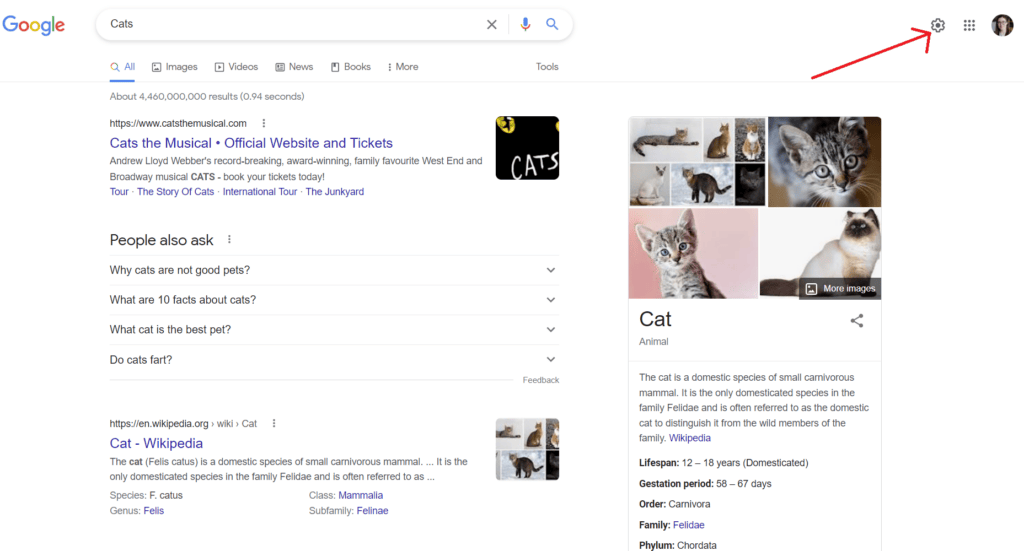
Task: Share the Cat knowledge panel
Action: (x=857, y=321)
